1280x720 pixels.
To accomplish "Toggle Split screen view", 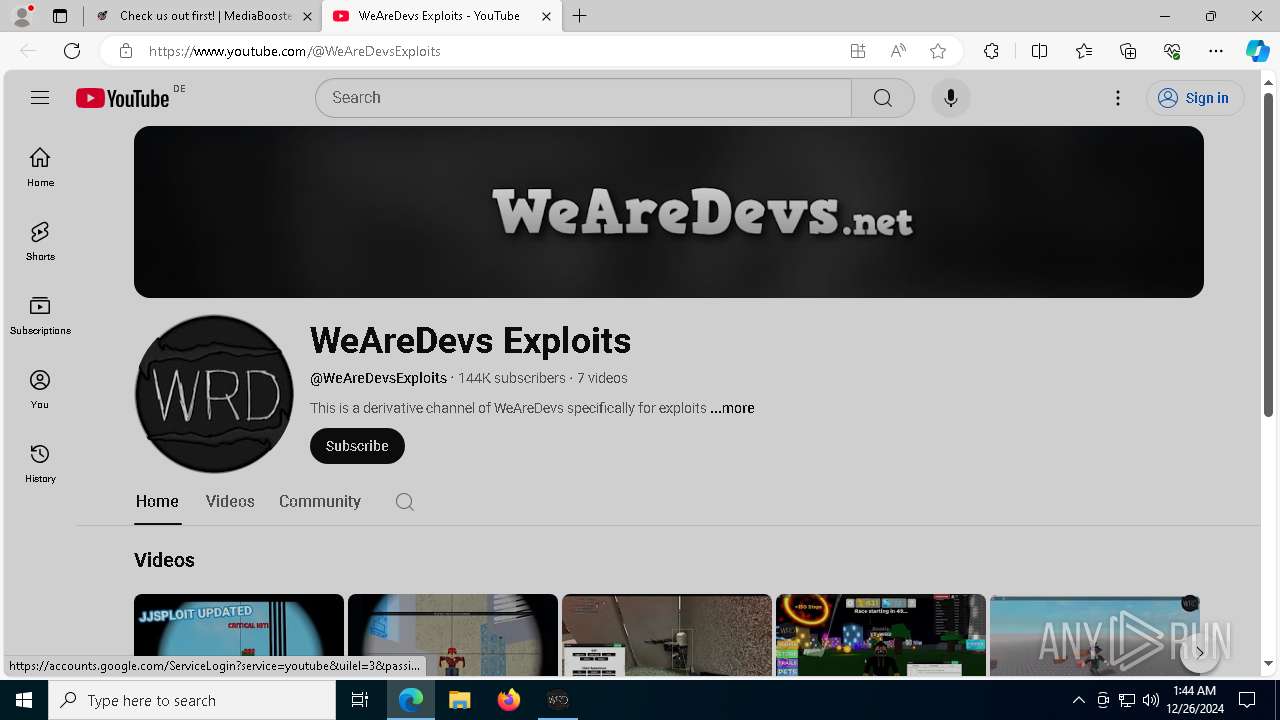I will point(1039,51).
